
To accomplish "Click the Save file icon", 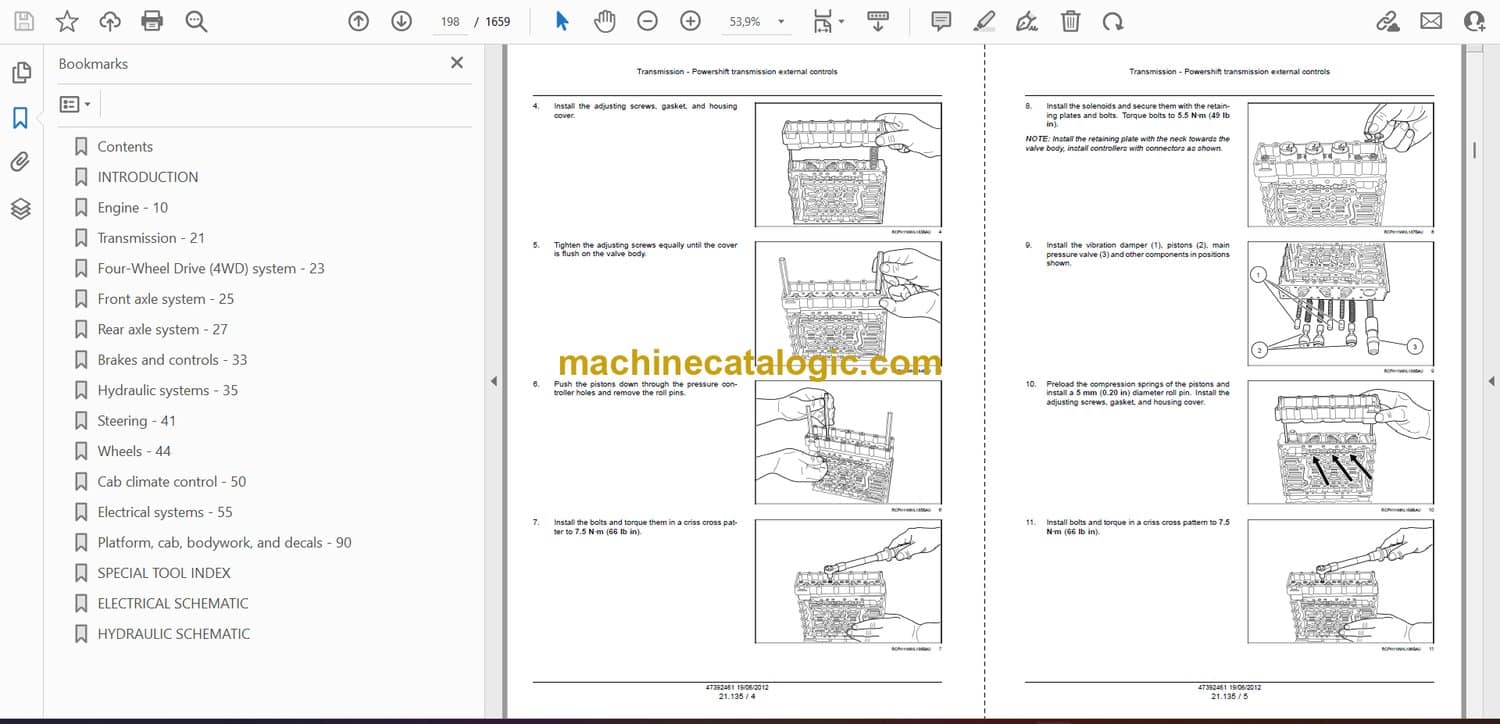I will coord(24,21).
